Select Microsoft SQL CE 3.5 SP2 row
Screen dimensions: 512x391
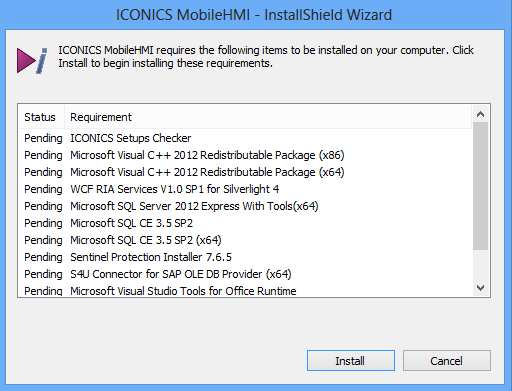click(245, 223)
